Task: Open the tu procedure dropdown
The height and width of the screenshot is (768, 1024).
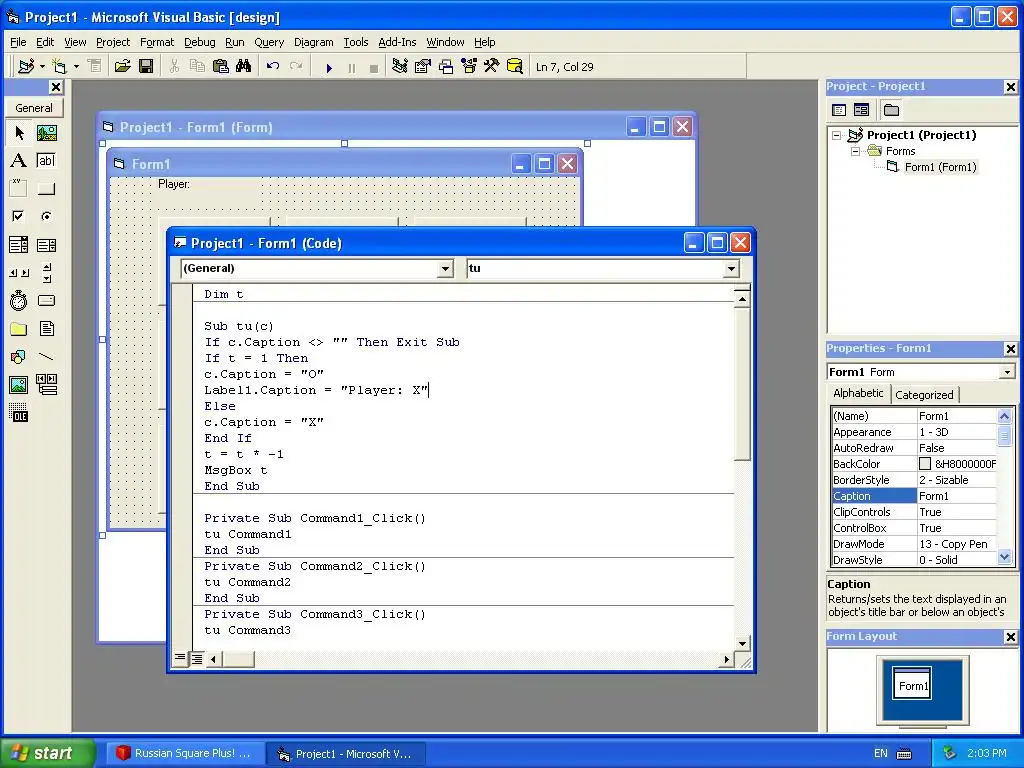Action: point(731,268)
